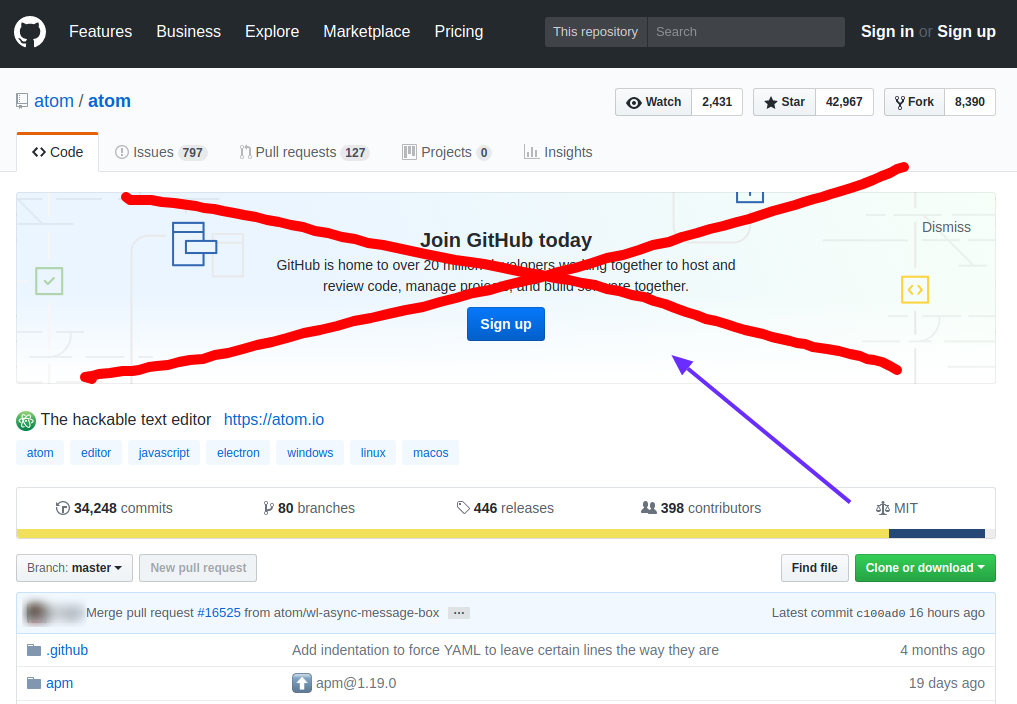Screen dimensions: 1017x704
Task: Click the yellow language bar segment
Action: click(x=453, y=534)
